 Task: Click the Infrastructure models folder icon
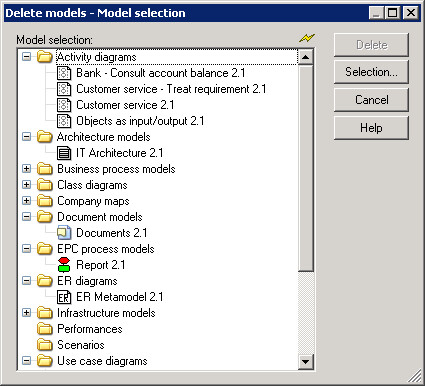(45, 313)
